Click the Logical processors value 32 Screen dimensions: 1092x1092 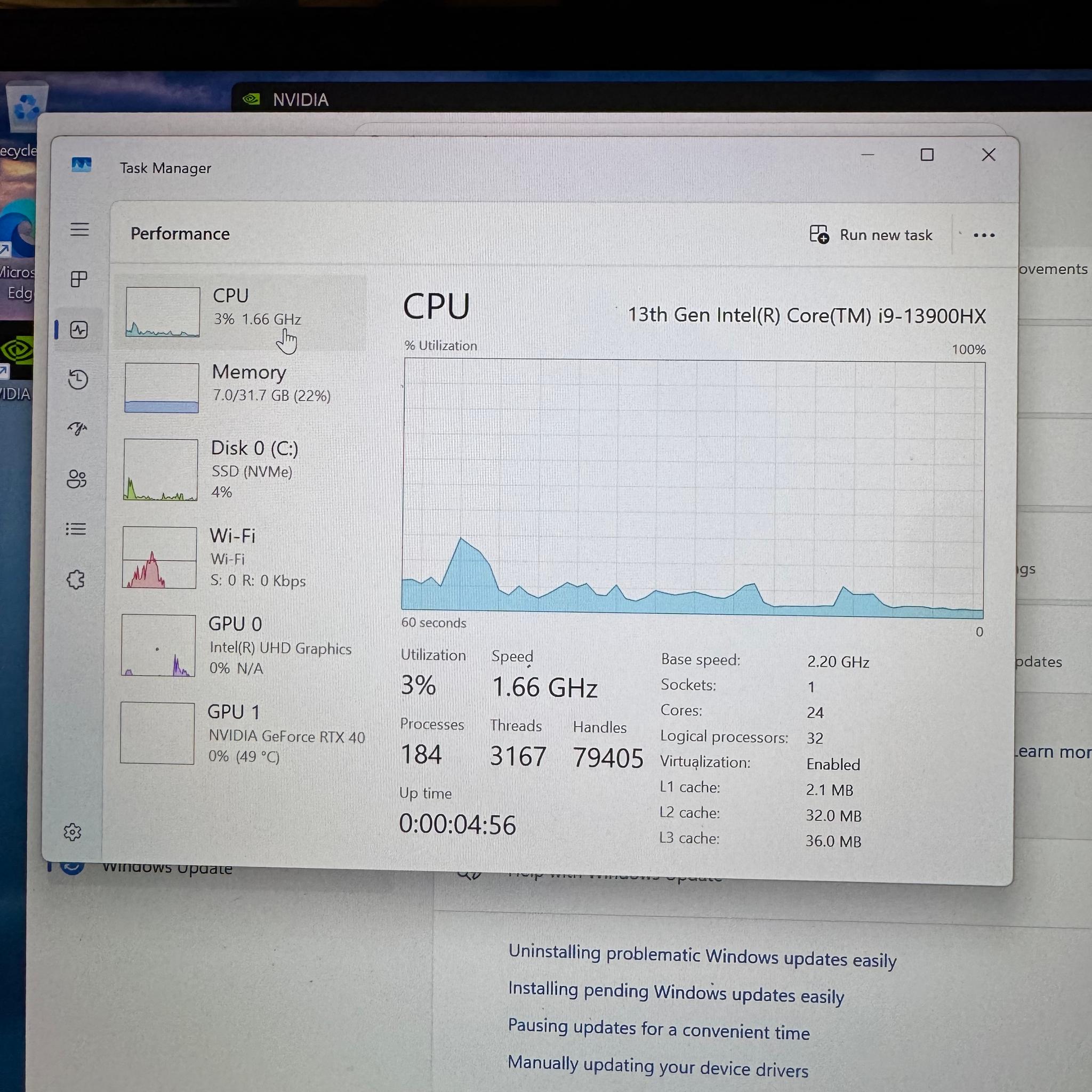(x=815, y=738)
